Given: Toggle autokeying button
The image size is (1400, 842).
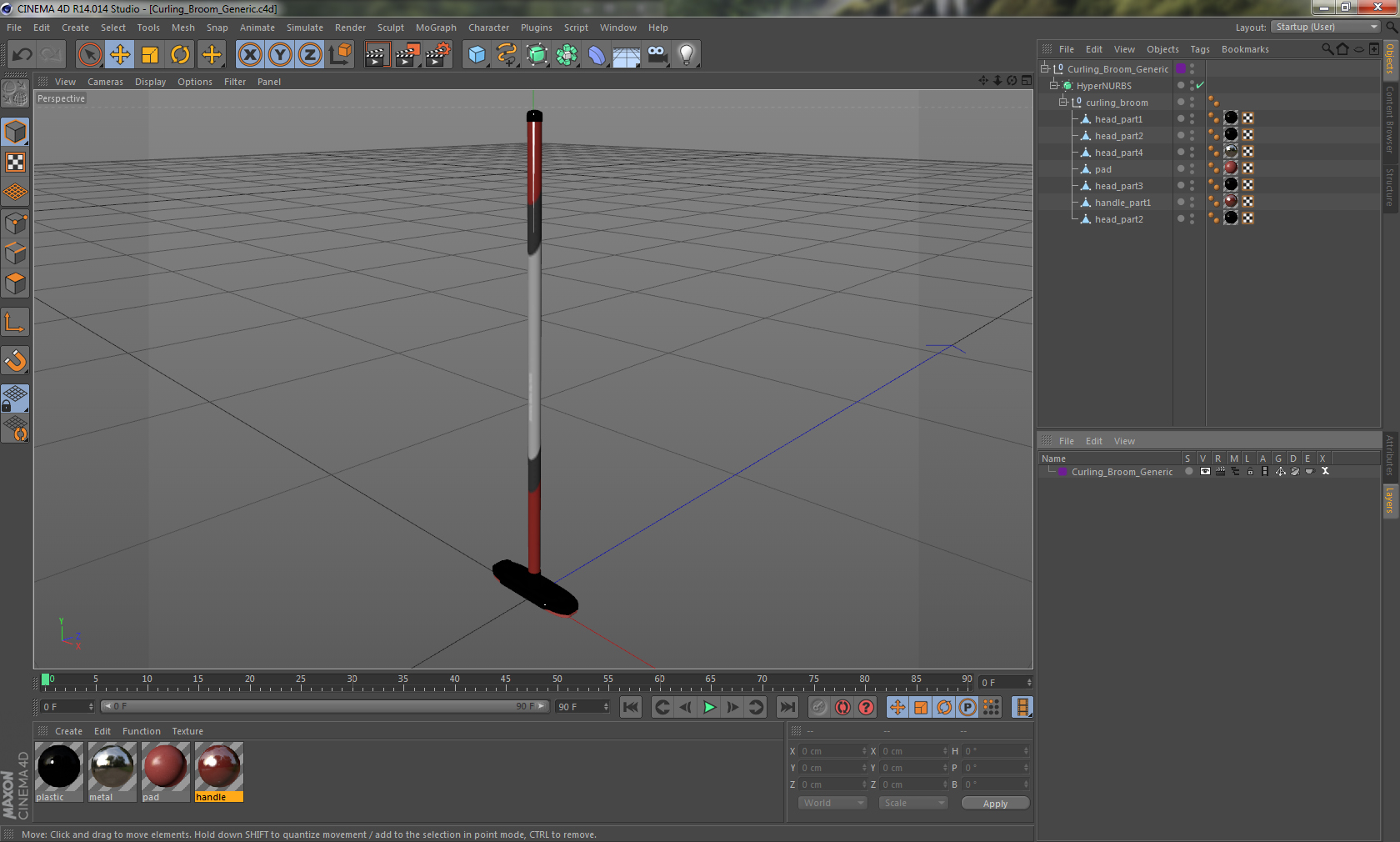Looking at the screenshot, I should pyautogui.click(x=842, y=707).
